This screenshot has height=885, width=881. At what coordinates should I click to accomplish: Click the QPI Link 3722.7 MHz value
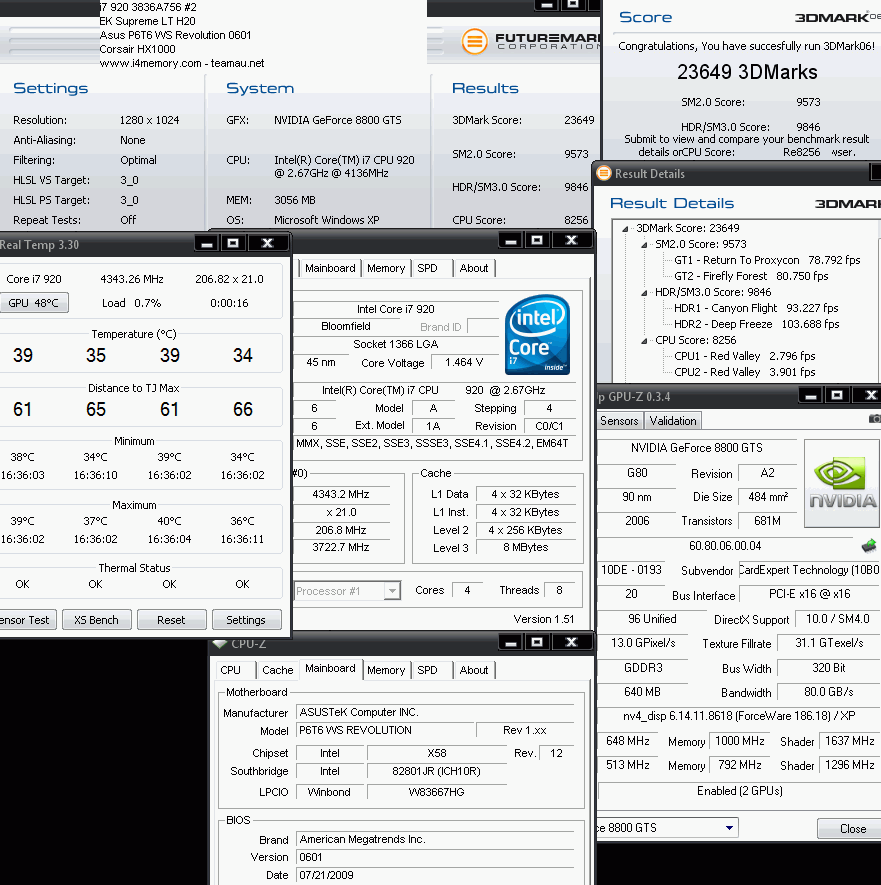click(x=341, y=547)
